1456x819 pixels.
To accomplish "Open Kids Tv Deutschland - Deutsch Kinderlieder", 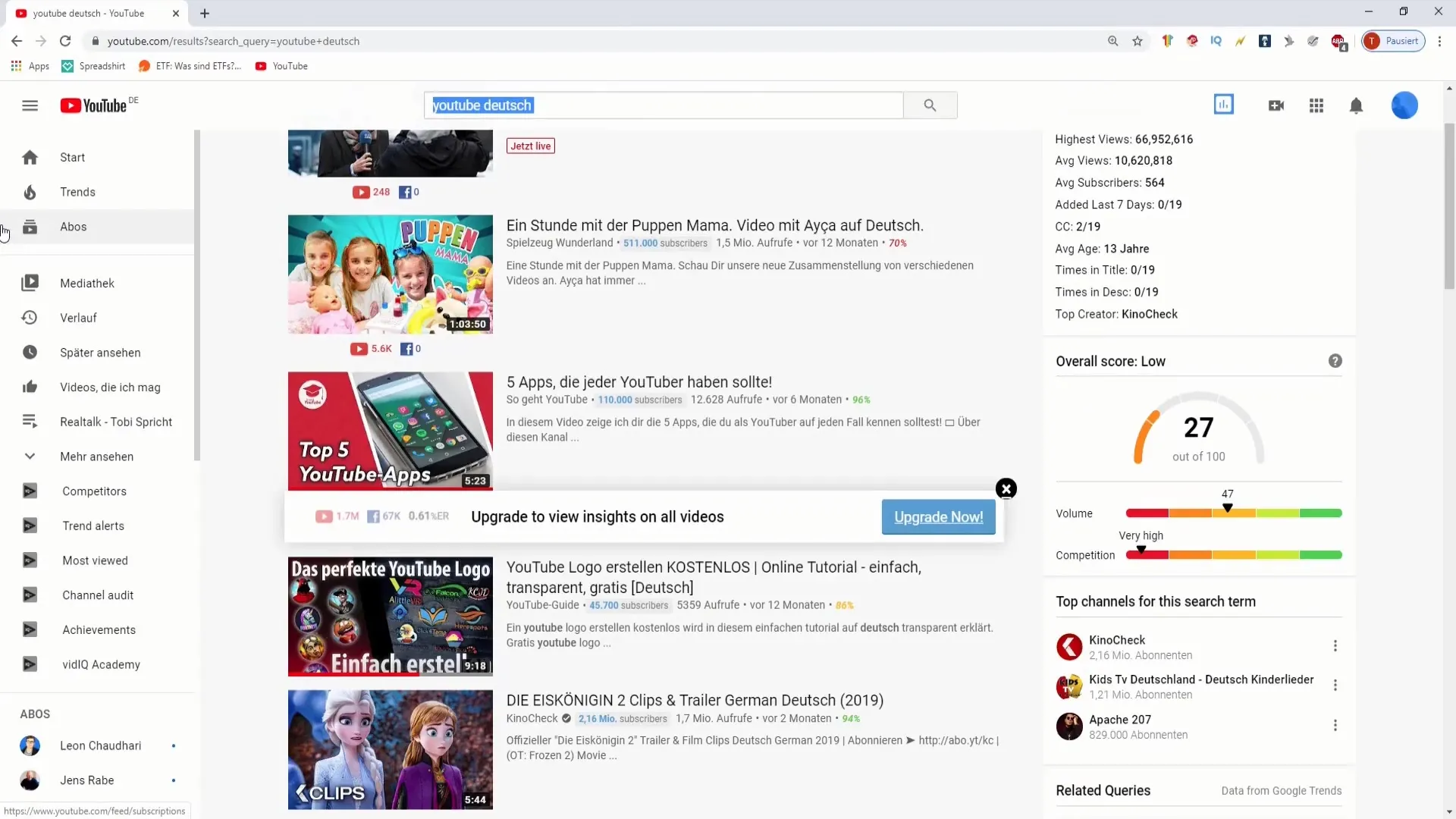I will point(1201,679).
